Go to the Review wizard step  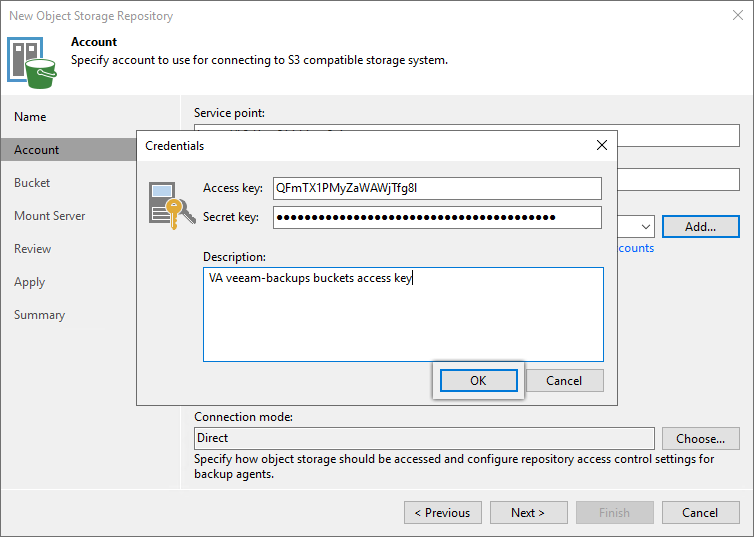pos(33,249)
